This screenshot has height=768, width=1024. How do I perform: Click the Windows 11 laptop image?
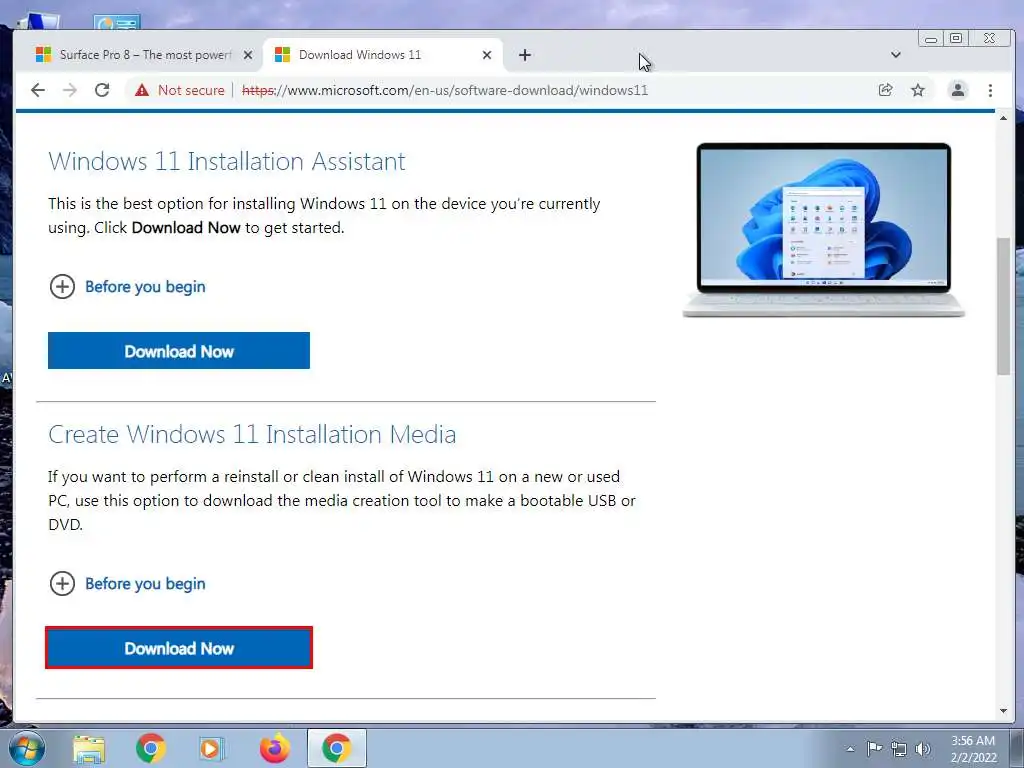tap(824, 230)
